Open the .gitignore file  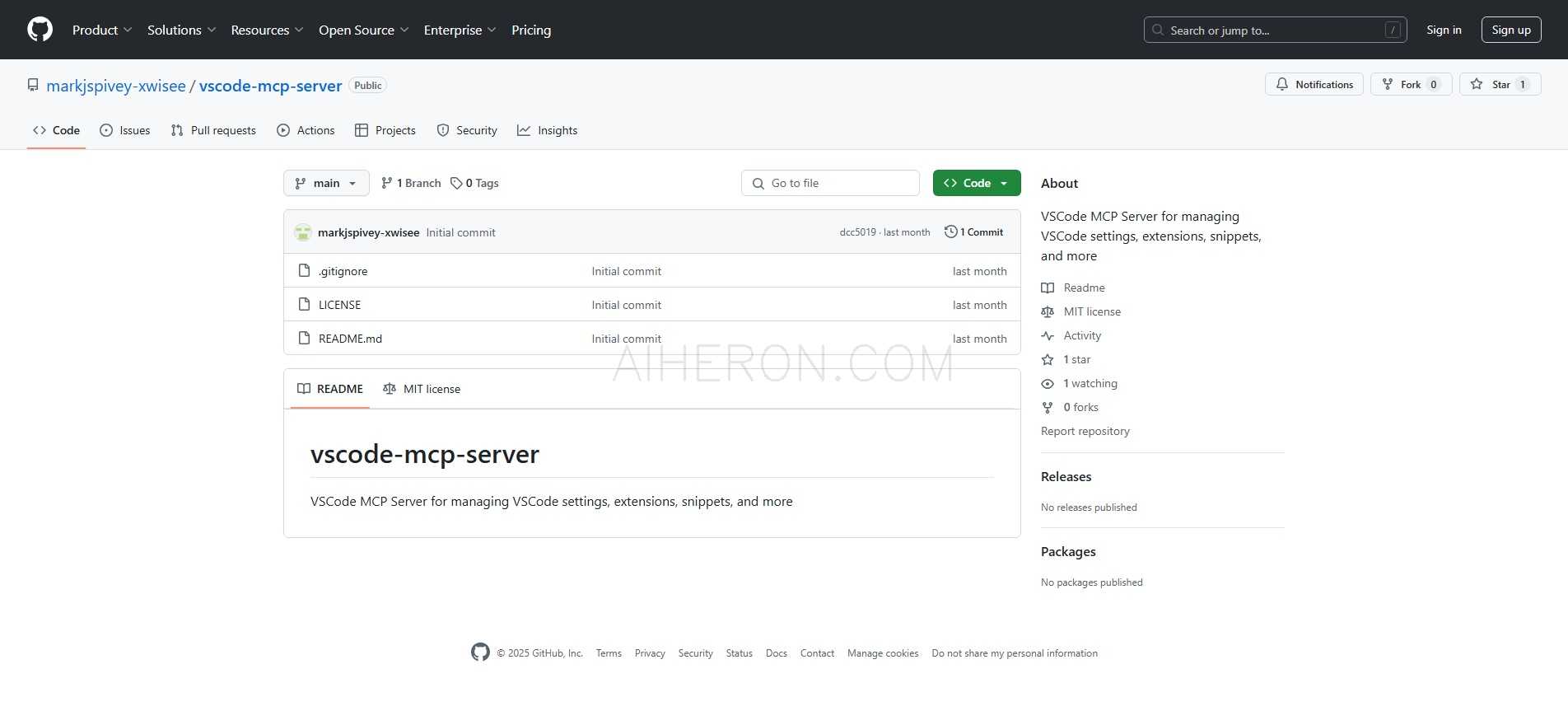(x=343, y=271)
